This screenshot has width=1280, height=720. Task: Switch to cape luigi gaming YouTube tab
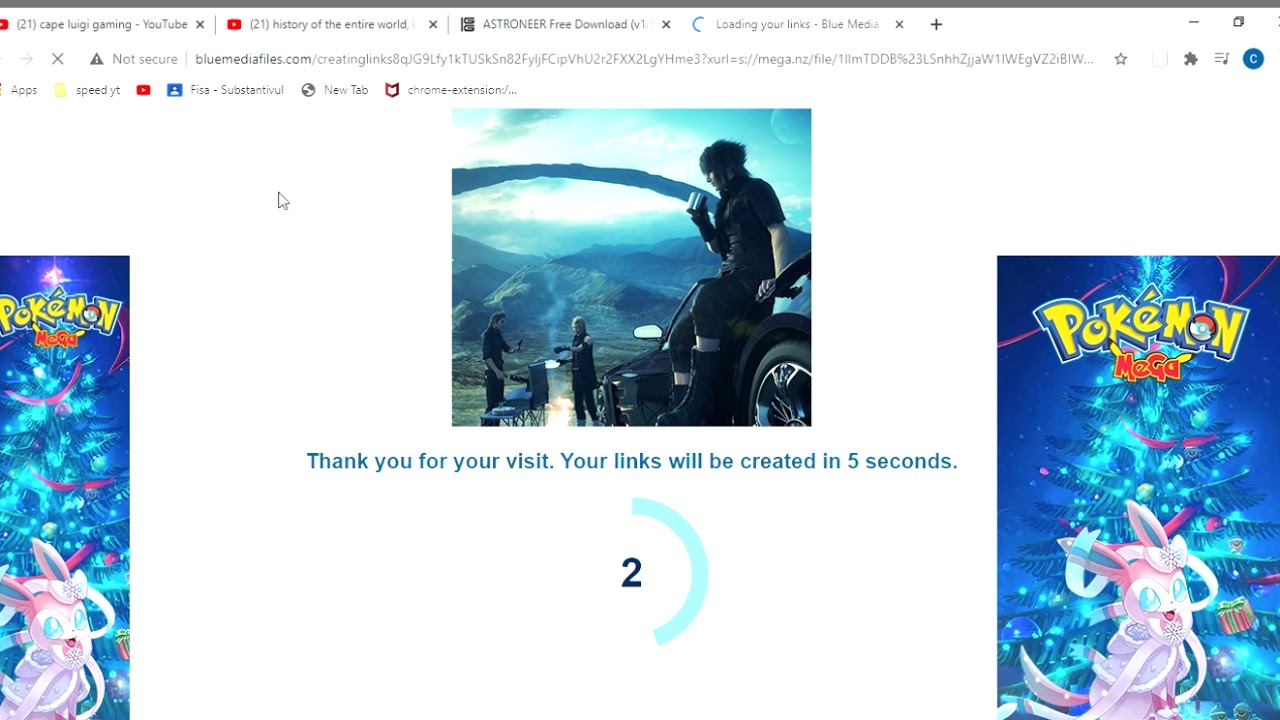[x=100, y=24]
